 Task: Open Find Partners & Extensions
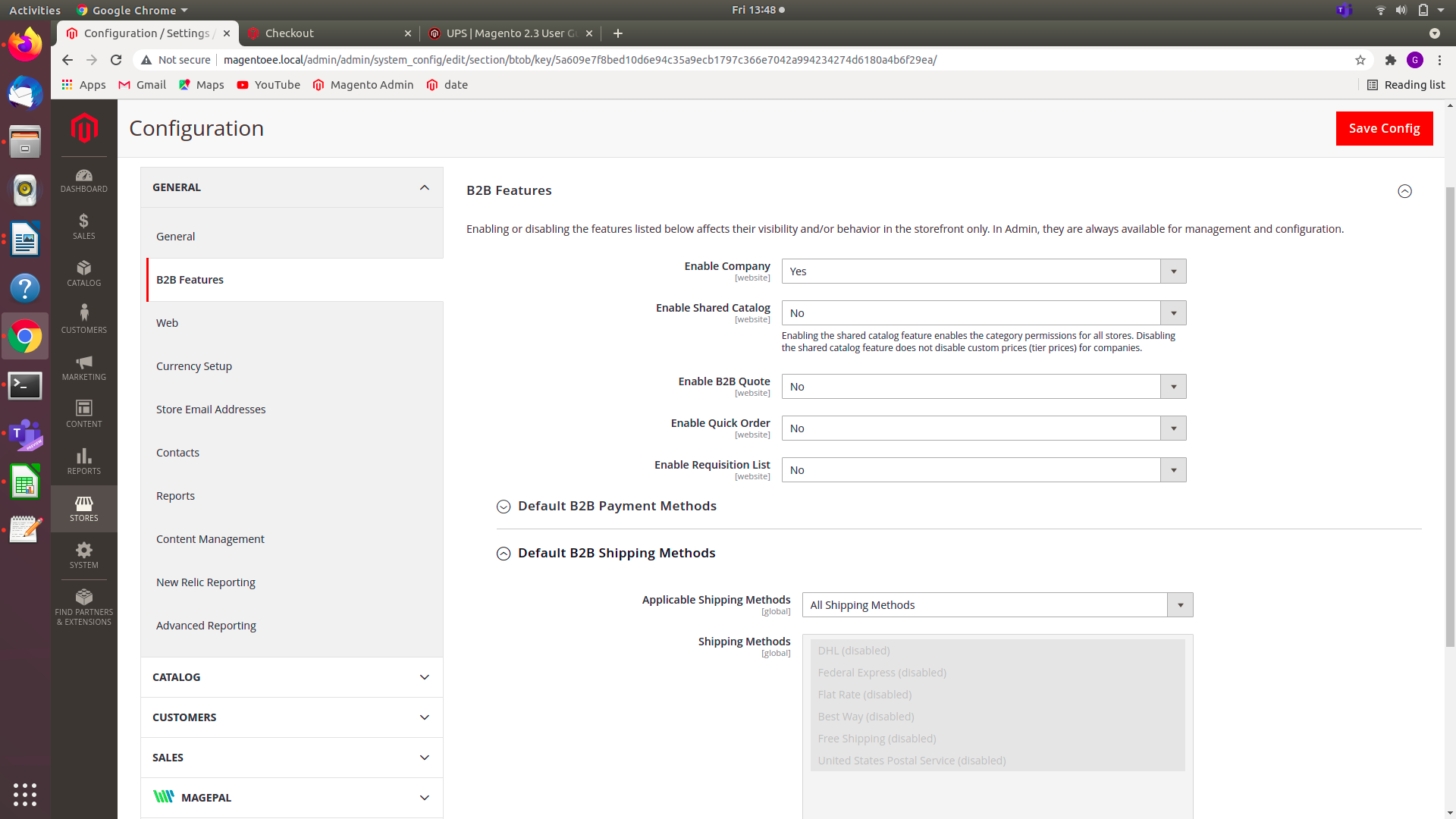tap(83, 605)
